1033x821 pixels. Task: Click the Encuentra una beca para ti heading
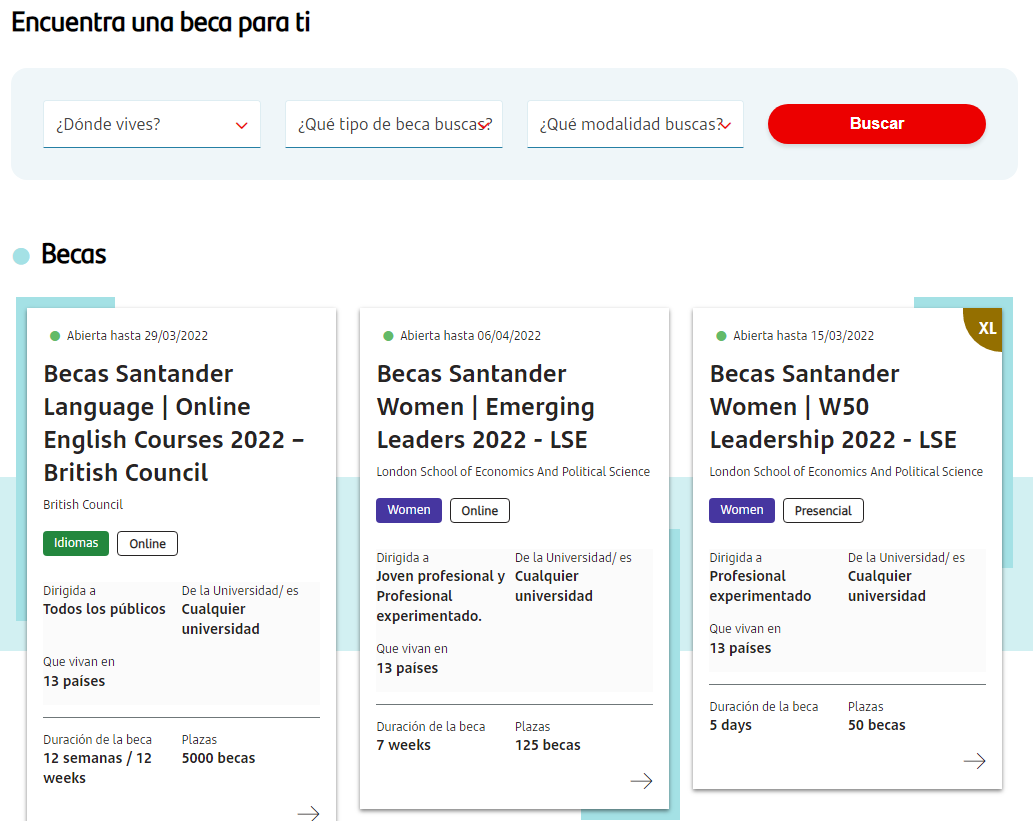161,22
